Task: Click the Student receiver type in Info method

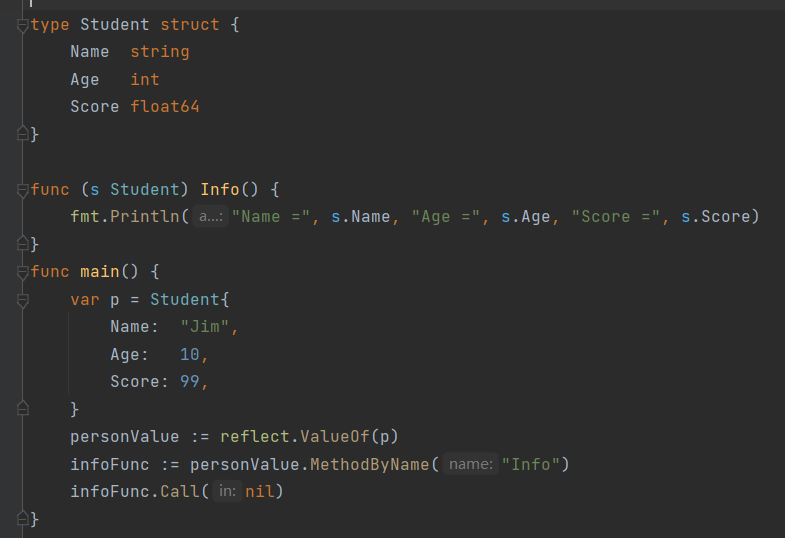Action: (x=145, y=189)
